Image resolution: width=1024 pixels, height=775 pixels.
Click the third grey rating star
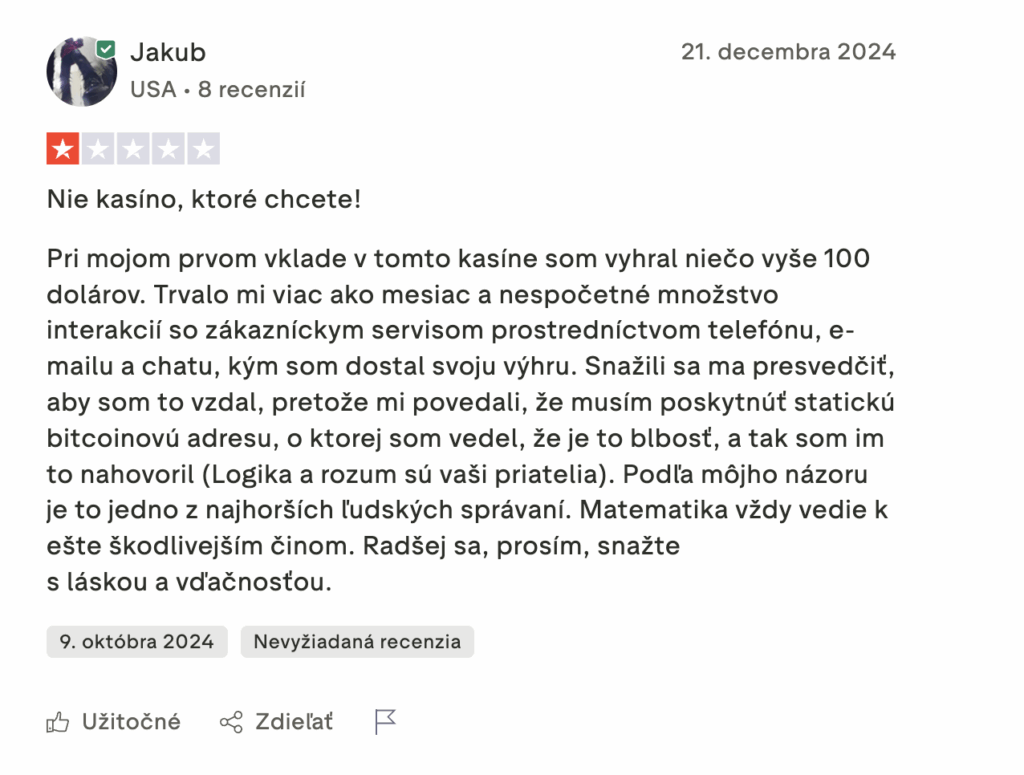[133, 150]
